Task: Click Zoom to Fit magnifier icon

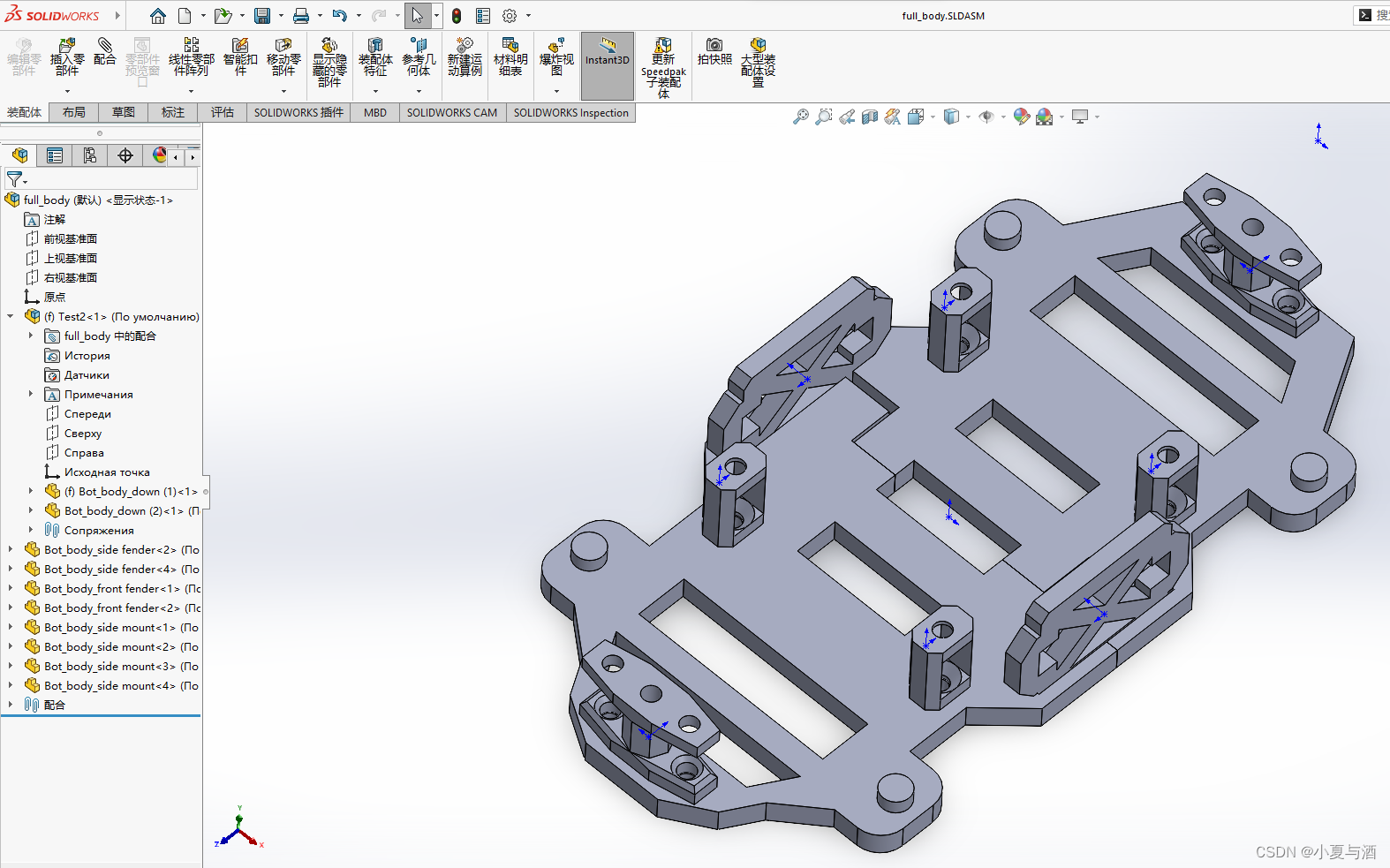Action: (x=800, y=117)
